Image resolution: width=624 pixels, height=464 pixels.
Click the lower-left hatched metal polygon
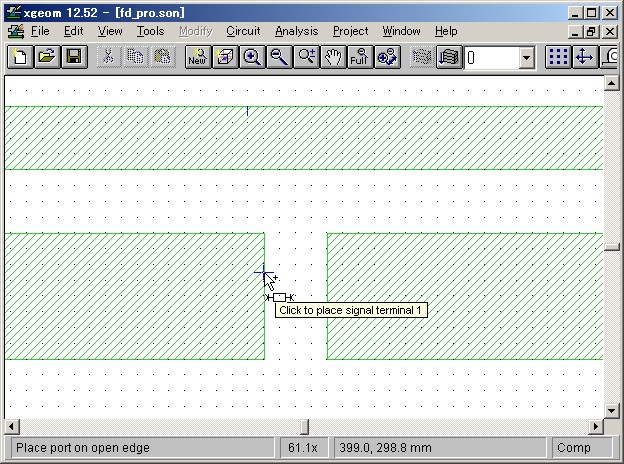[135, 296]
